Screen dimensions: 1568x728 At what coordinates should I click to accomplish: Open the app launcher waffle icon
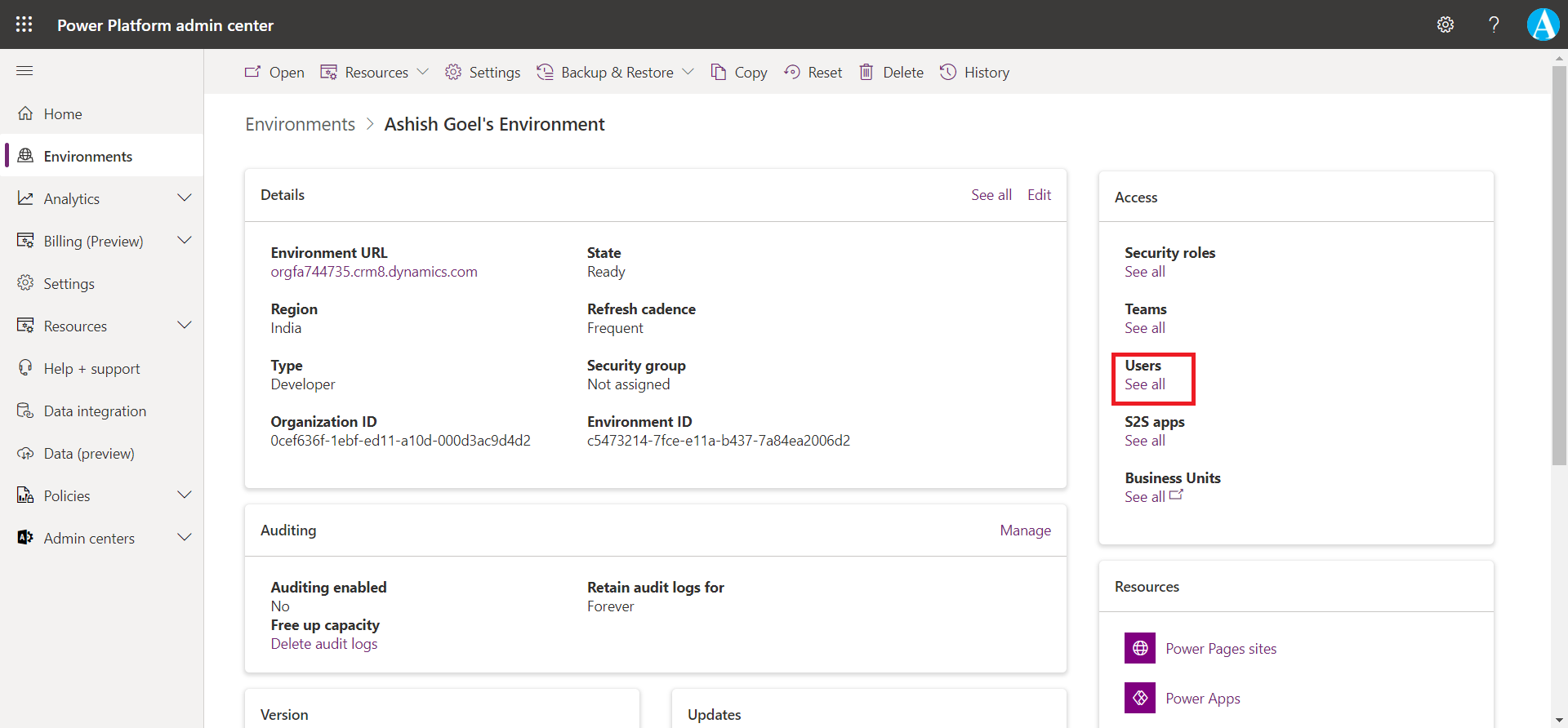24,24
